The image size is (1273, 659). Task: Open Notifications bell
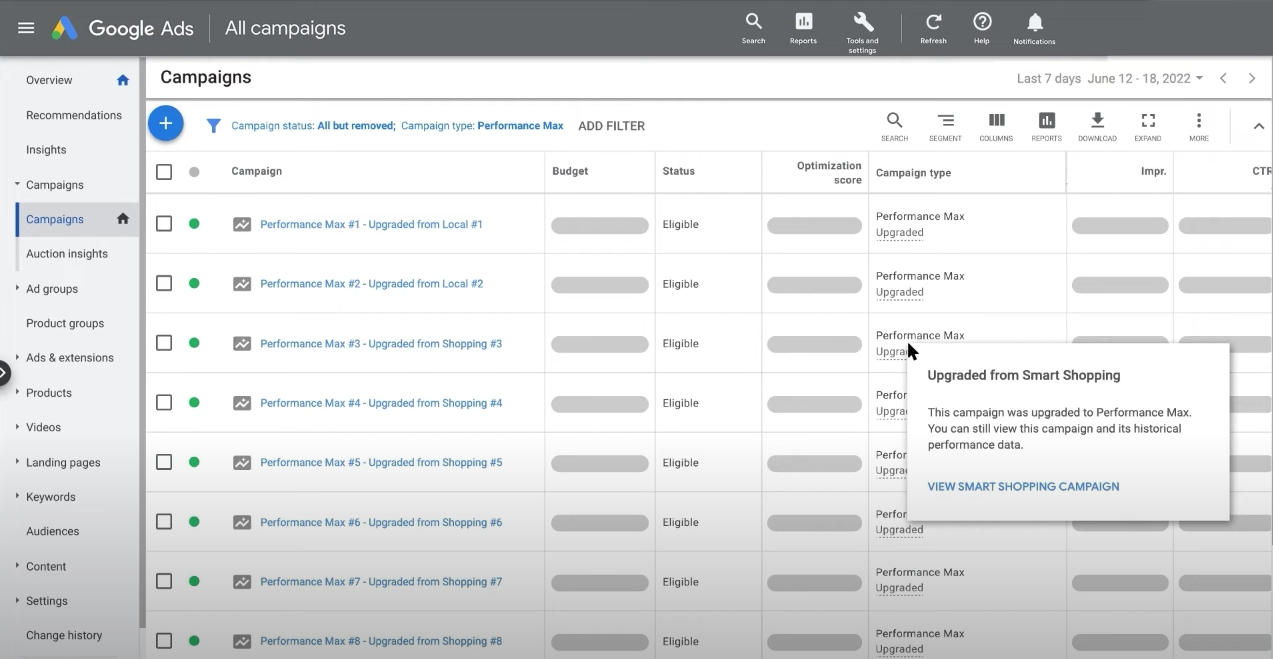coord(1034,28)
